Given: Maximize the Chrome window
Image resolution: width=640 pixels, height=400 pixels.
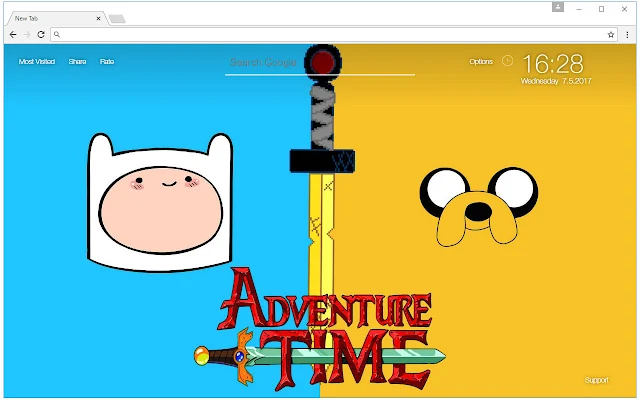Looking at the screenshot, I should pos(601,9).
